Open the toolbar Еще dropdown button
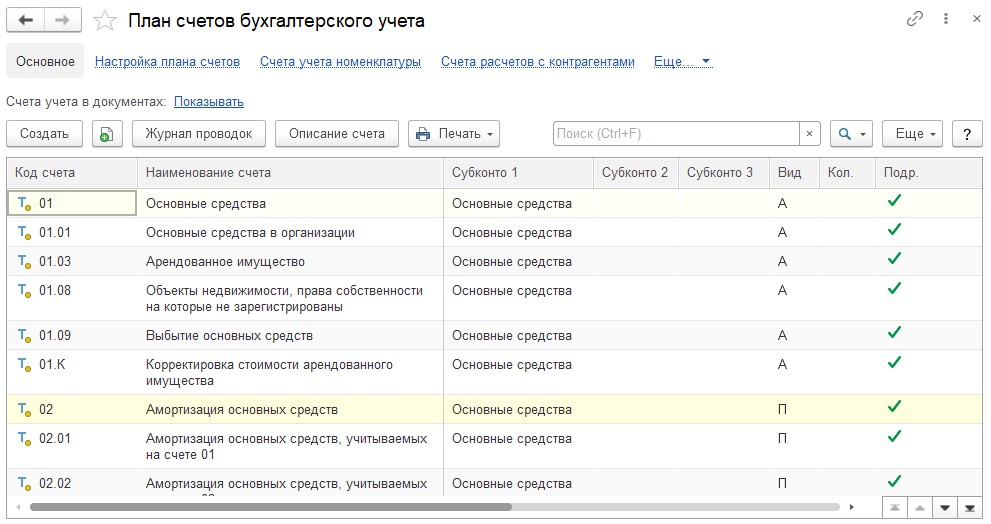The image size is (991, 524). pyautogui.click(x=913, y=134)
